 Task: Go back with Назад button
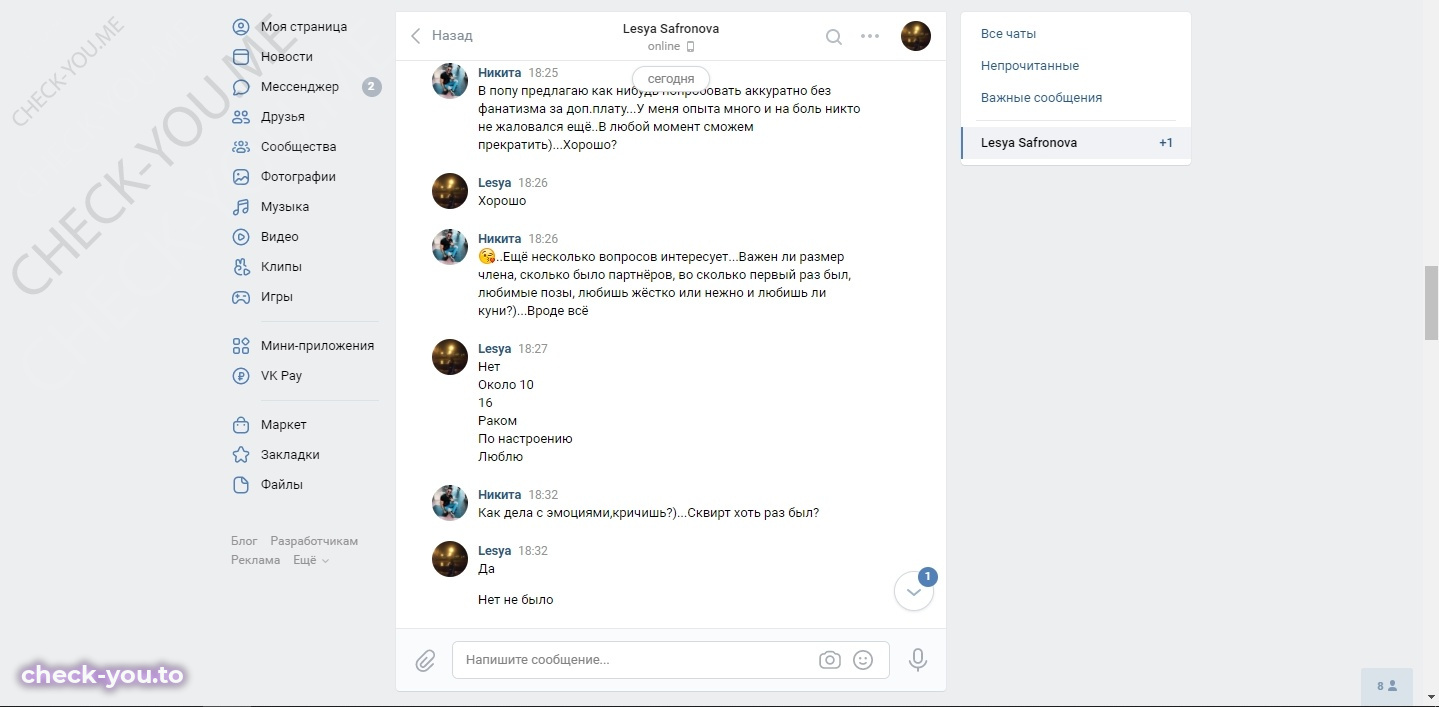[x=441, y=35]
